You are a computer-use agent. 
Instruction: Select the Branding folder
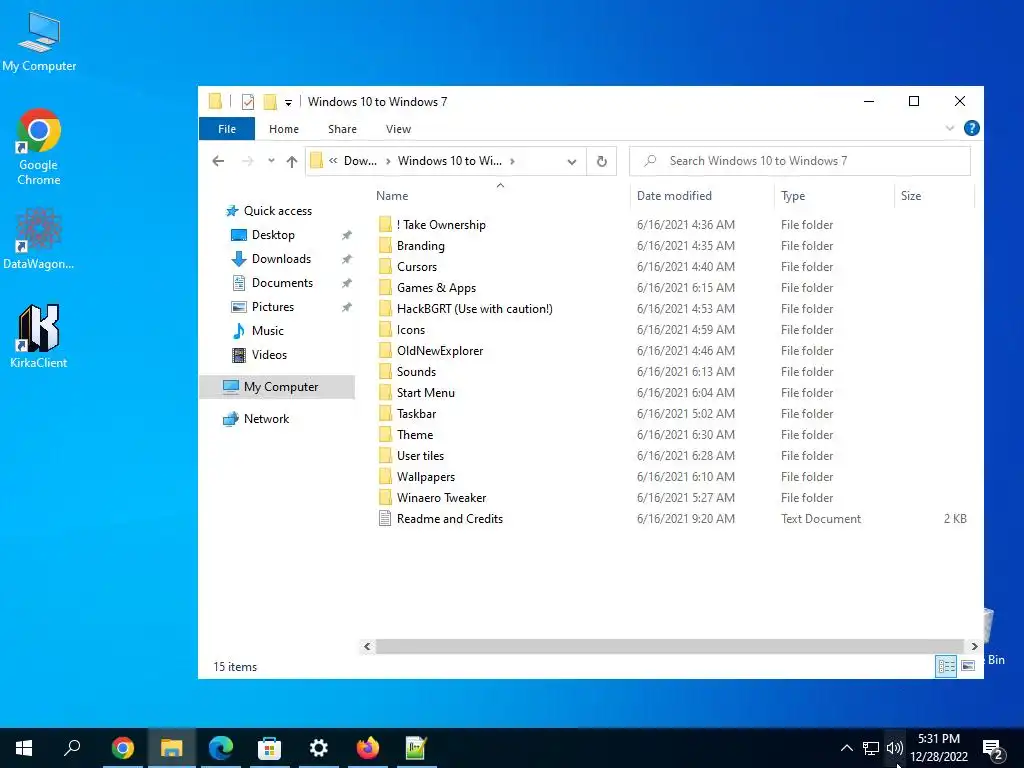pyautogui.click(x=411, y=246)
